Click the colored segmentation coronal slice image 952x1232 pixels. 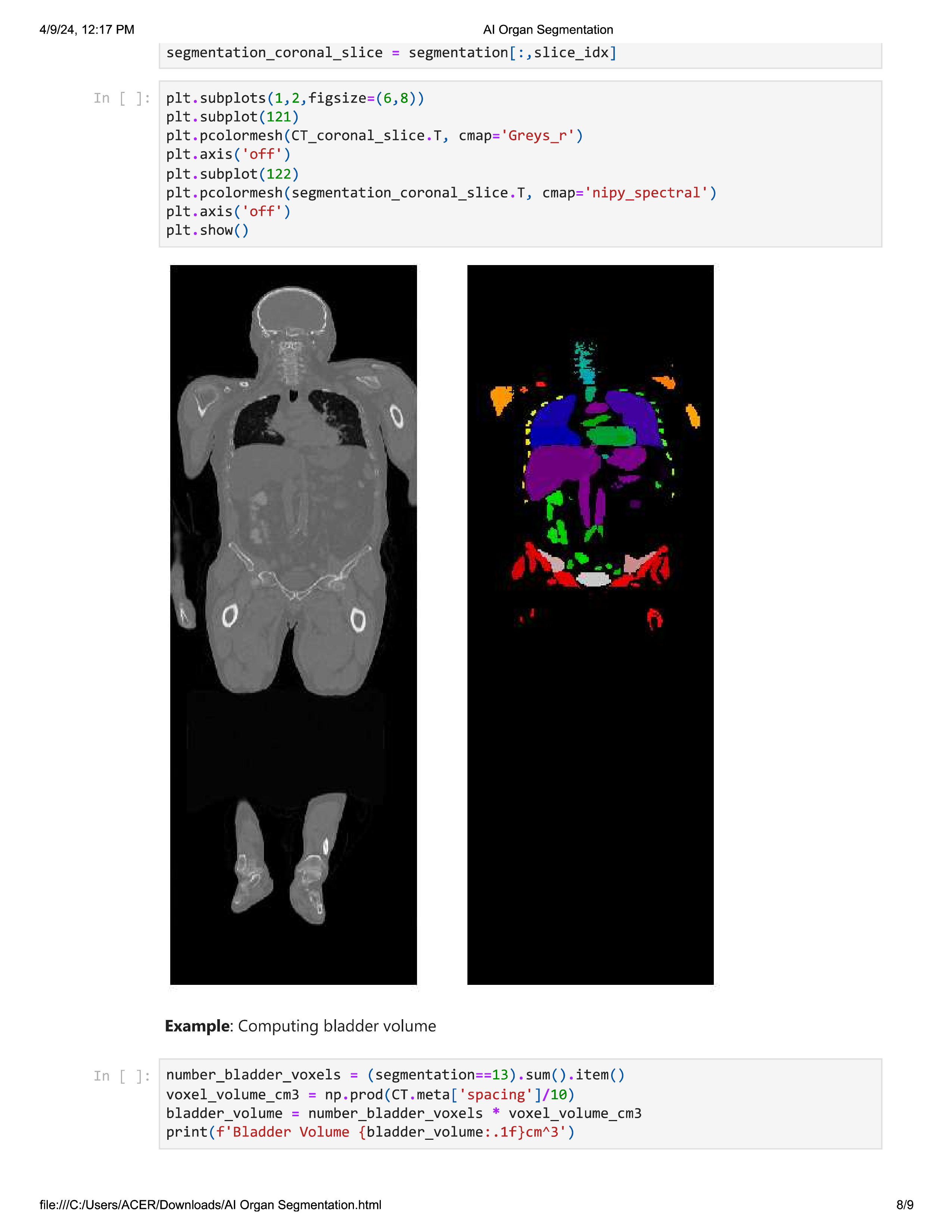(x=591, y=625)
